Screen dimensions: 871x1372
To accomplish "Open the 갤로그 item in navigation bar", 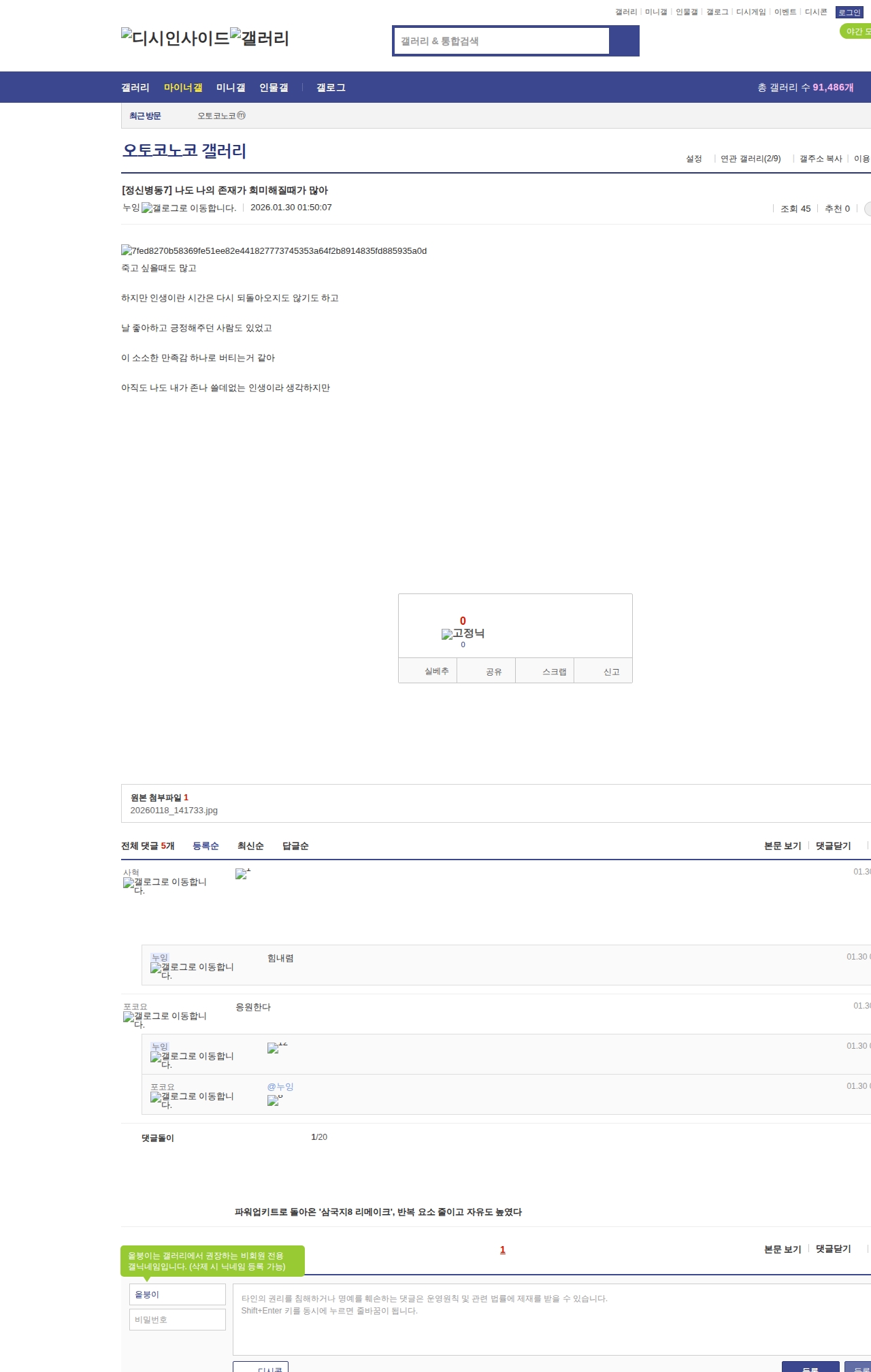I will click(x=331, y=88).
